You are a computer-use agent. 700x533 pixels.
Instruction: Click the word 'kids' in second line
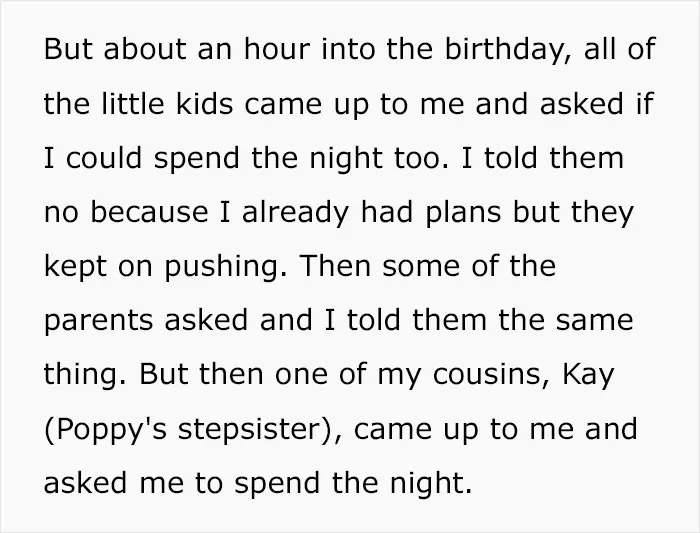point(204,104)
